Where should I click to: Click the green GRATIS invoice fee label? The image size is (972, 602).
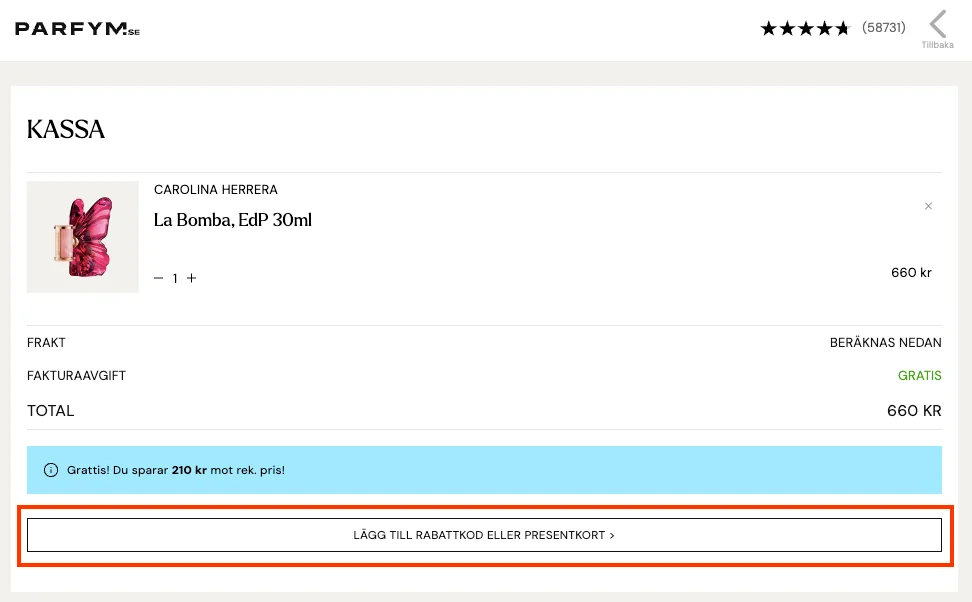click(919, 376)
